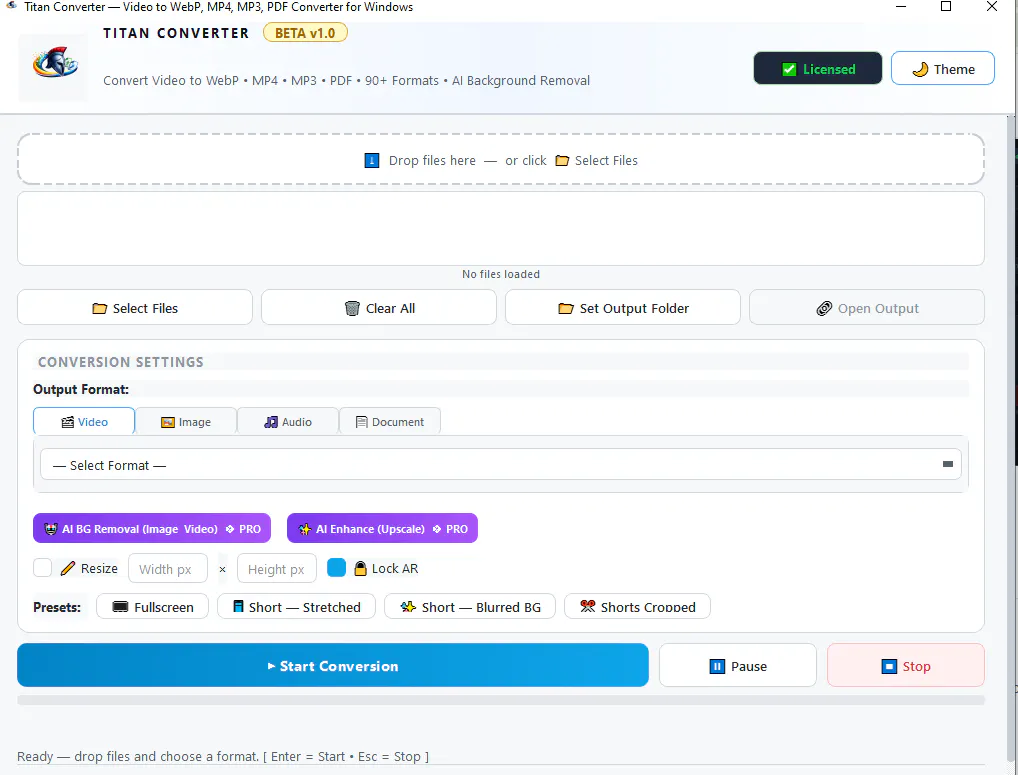Screen dimensions: 1018x775
Task: Toggle the Lock AR checkbox
Action: (336, 568)
